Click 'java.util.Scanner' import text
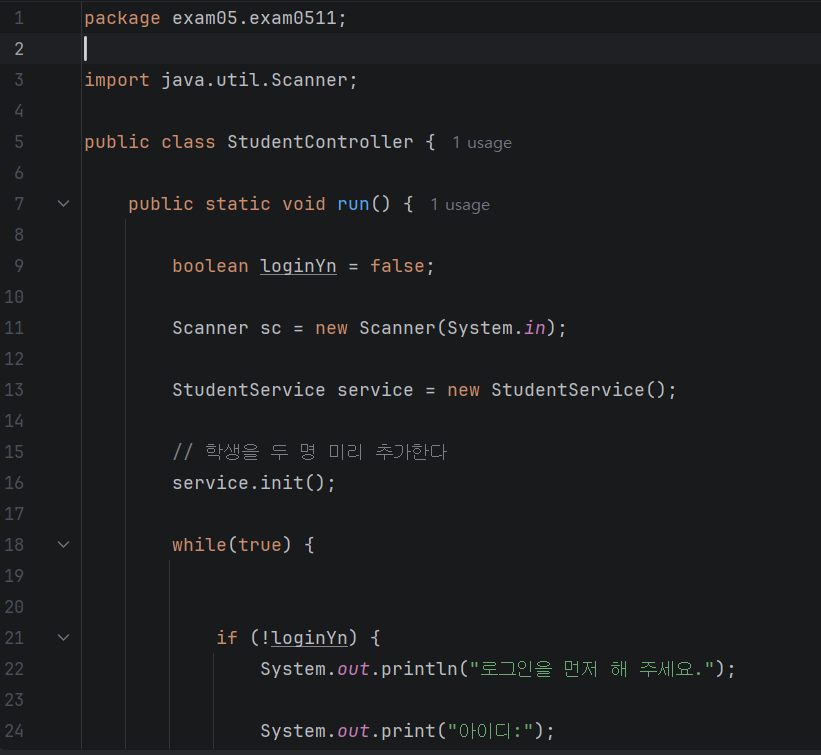Image resolution: width=821 pixels, height=755 pixels. tap(254, 80)
